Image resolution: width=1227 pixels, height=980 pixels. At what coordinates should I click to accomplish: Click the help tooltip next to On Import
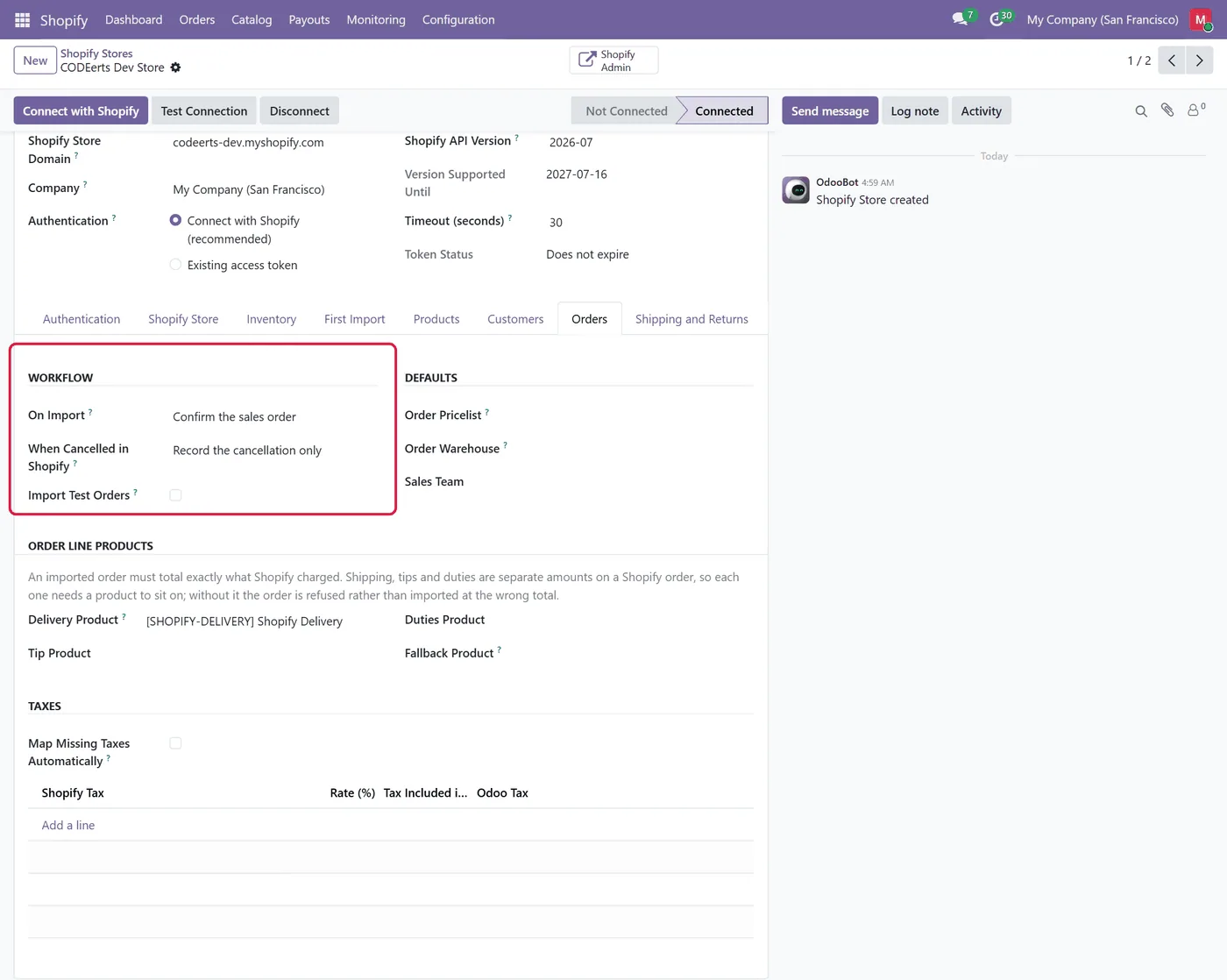tap(90, 411)
